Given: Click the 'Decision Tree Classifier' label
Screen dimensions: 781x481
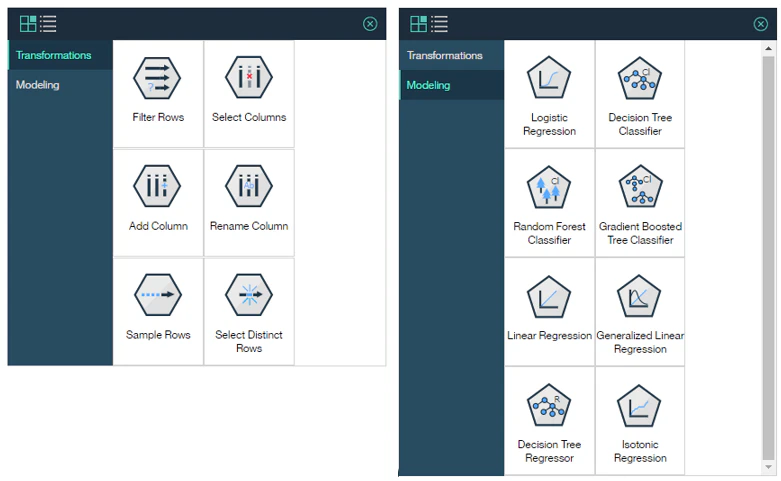Looking at the screenshot, I should (640, 124).
